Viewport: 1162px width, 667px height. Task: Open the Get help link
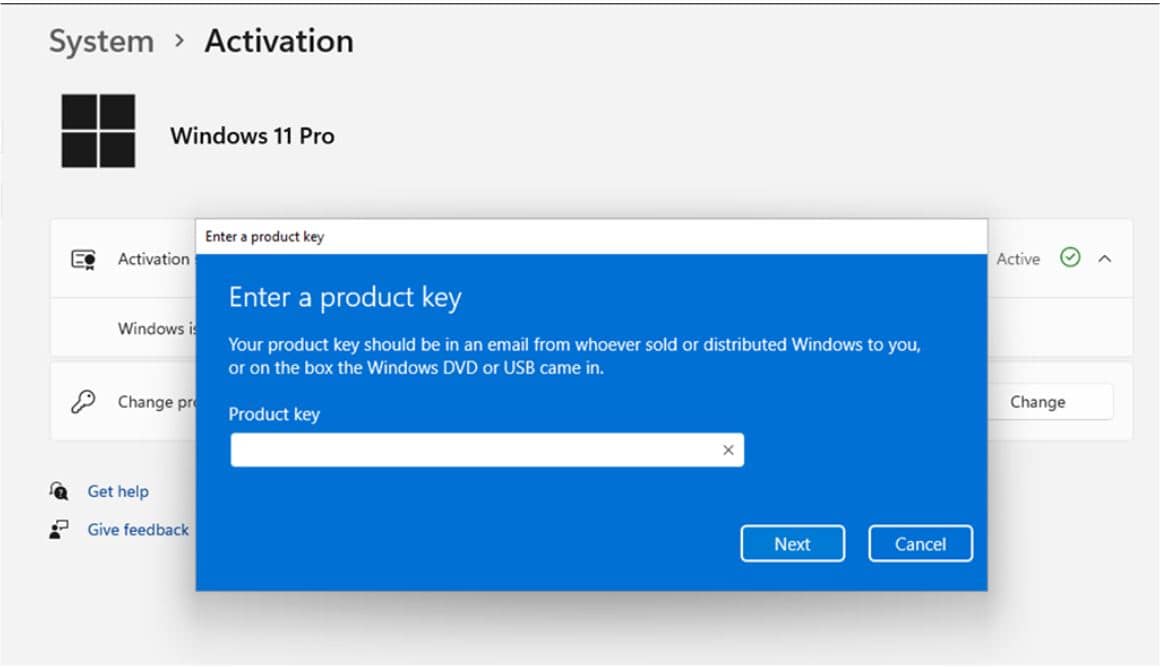117,491
